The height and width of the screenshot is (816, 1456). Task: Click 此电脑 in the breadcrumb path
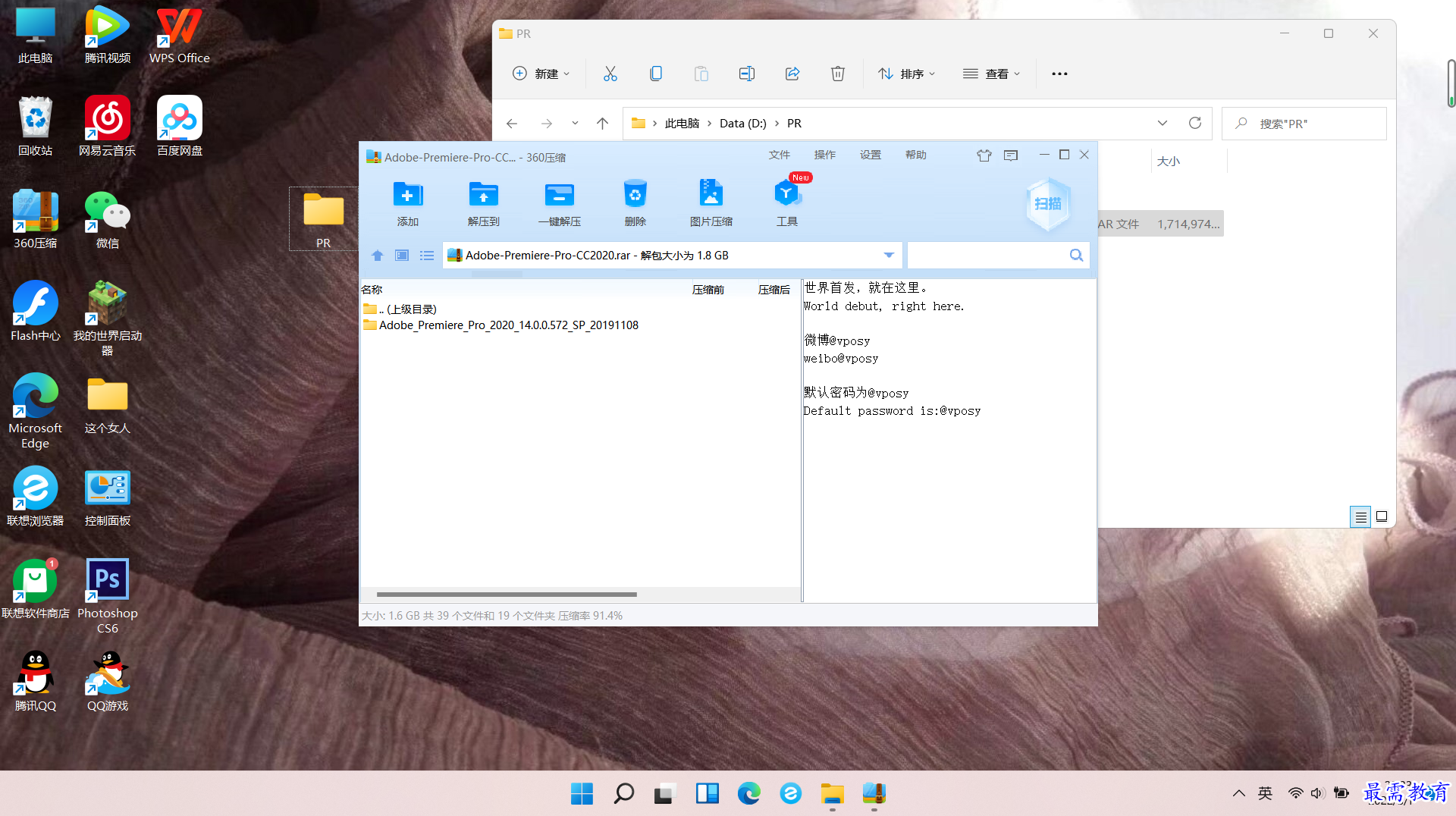[682, 124]
